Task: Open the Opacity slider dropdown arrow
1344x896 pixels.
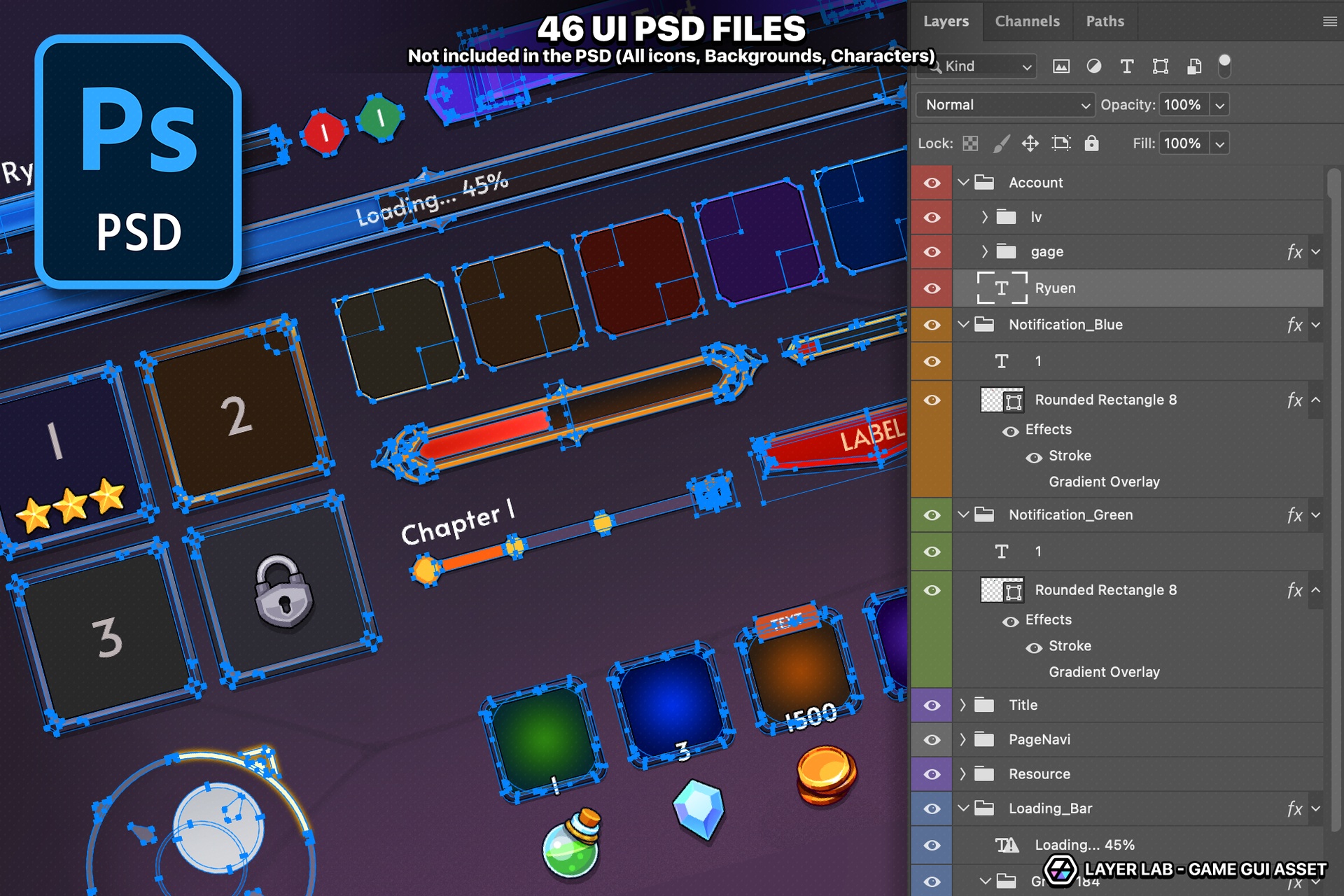Action: tap(1219, 105)
